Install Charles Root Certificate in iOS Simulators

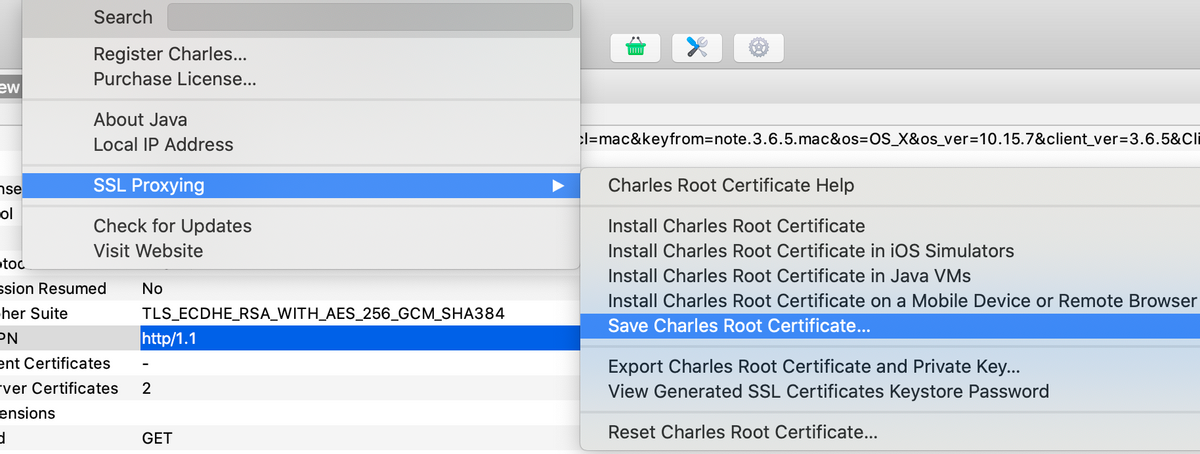tap(810, 251)
